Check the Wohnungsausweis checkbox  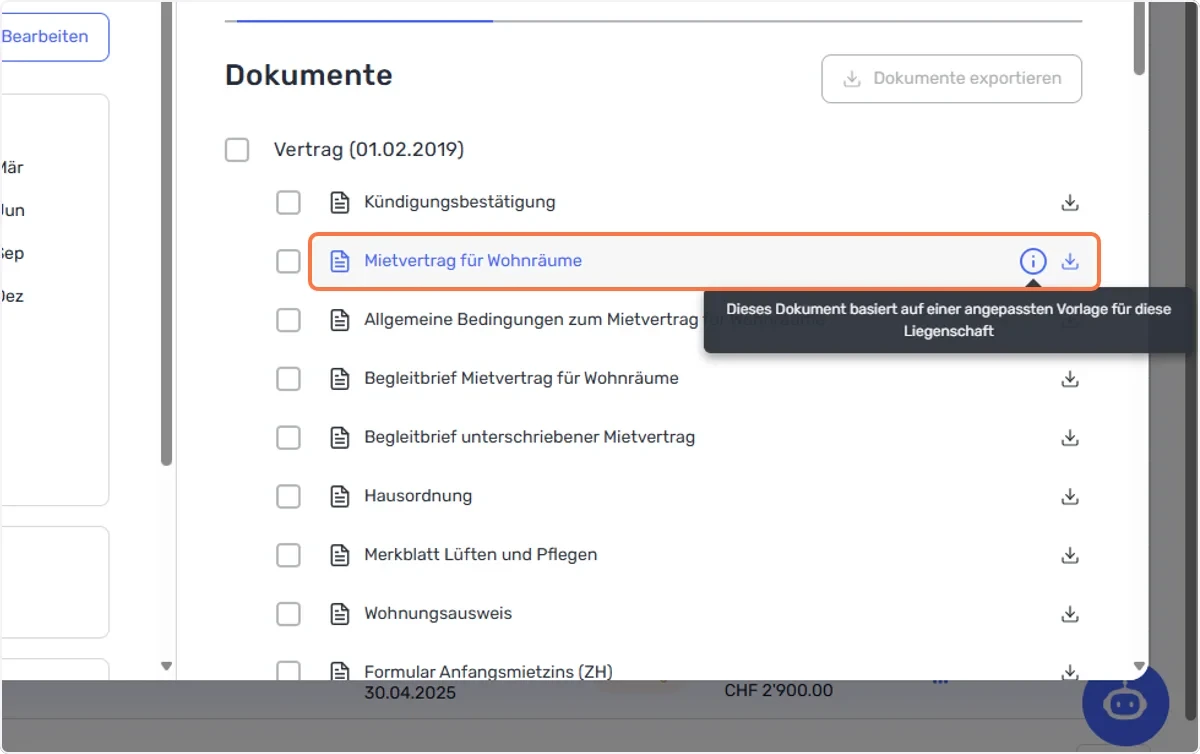point(288,614)
